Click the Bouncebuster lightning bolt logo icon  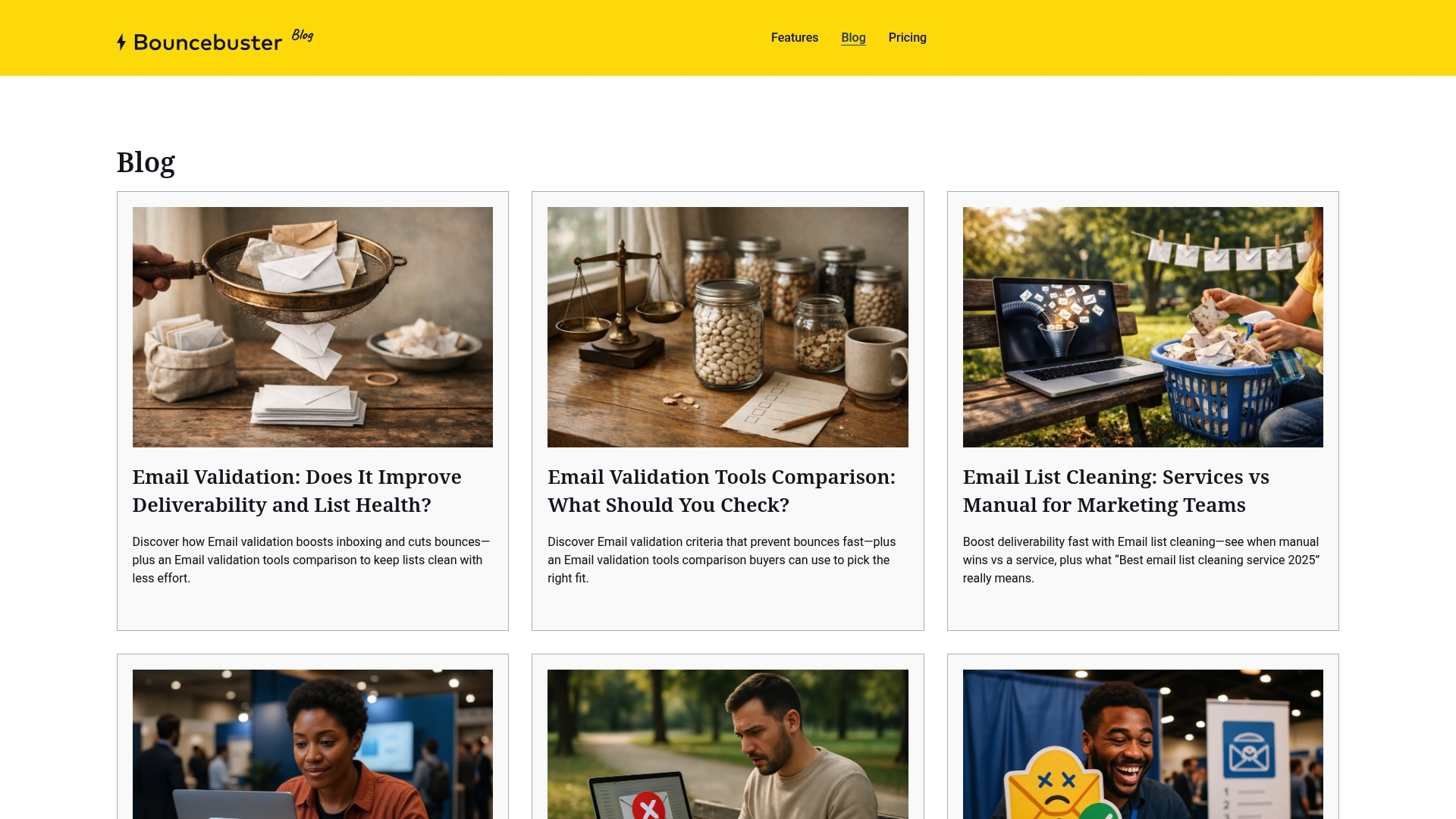click(x=121, y=42)
